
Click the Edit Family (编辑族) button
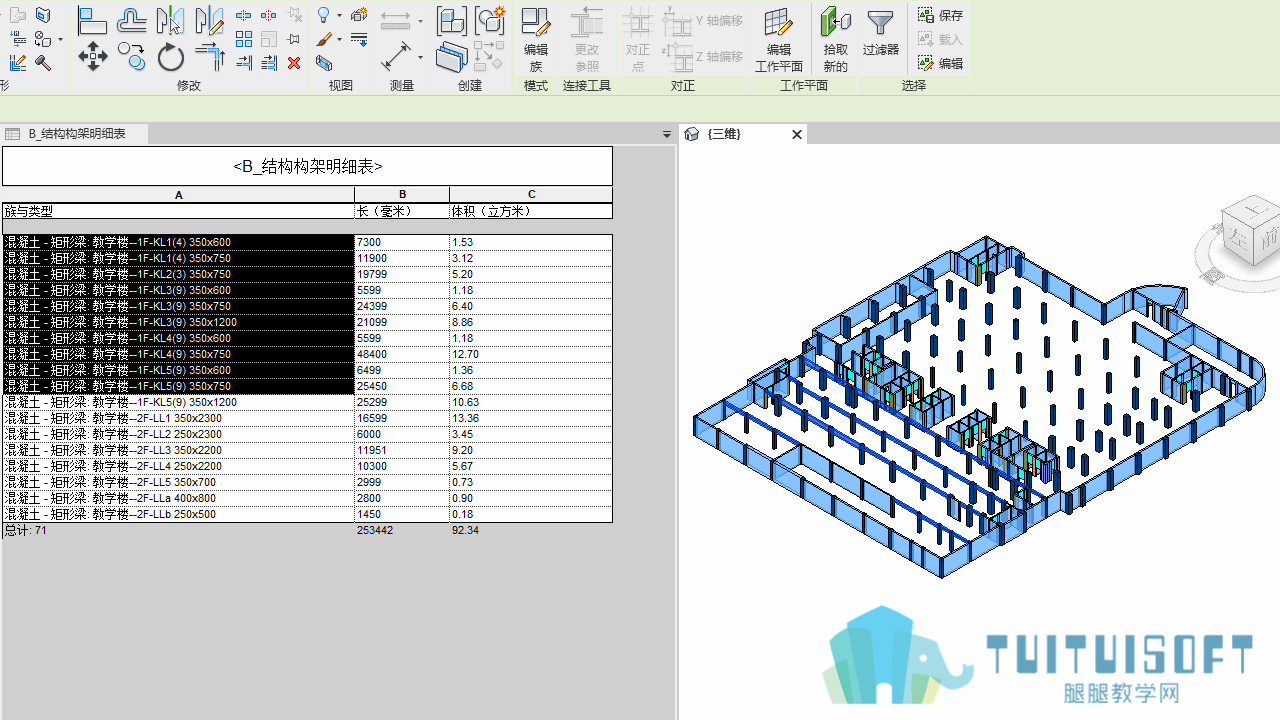(x=536, y=40)
